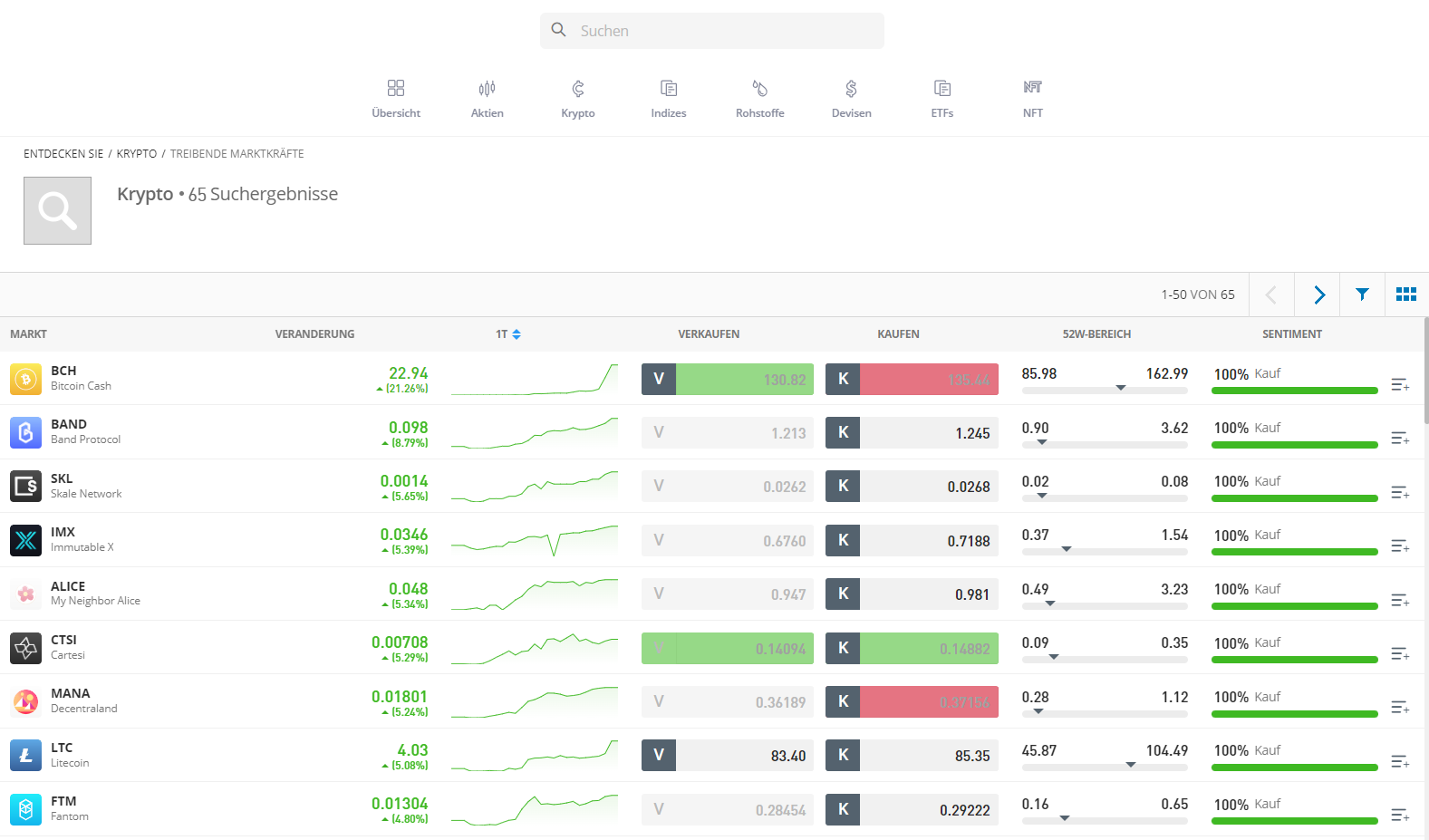The image size is (1429, 840).
Task: Open Band Protocol coin icon
Action: pyautogui.click(x=26, y=432)
